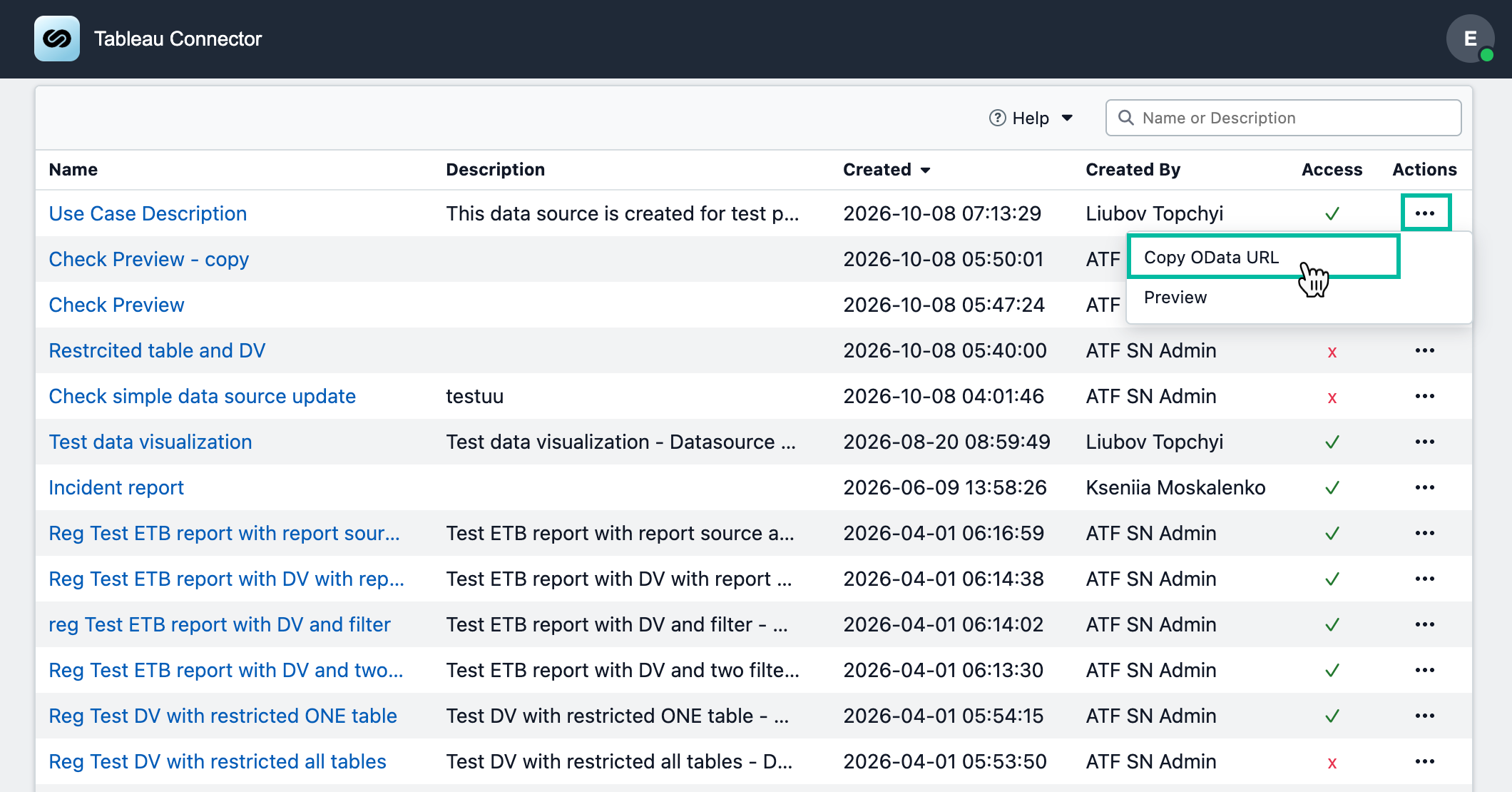Open the Help dropdown
The image size is (1512, 792).
(x=1031, y=118)
